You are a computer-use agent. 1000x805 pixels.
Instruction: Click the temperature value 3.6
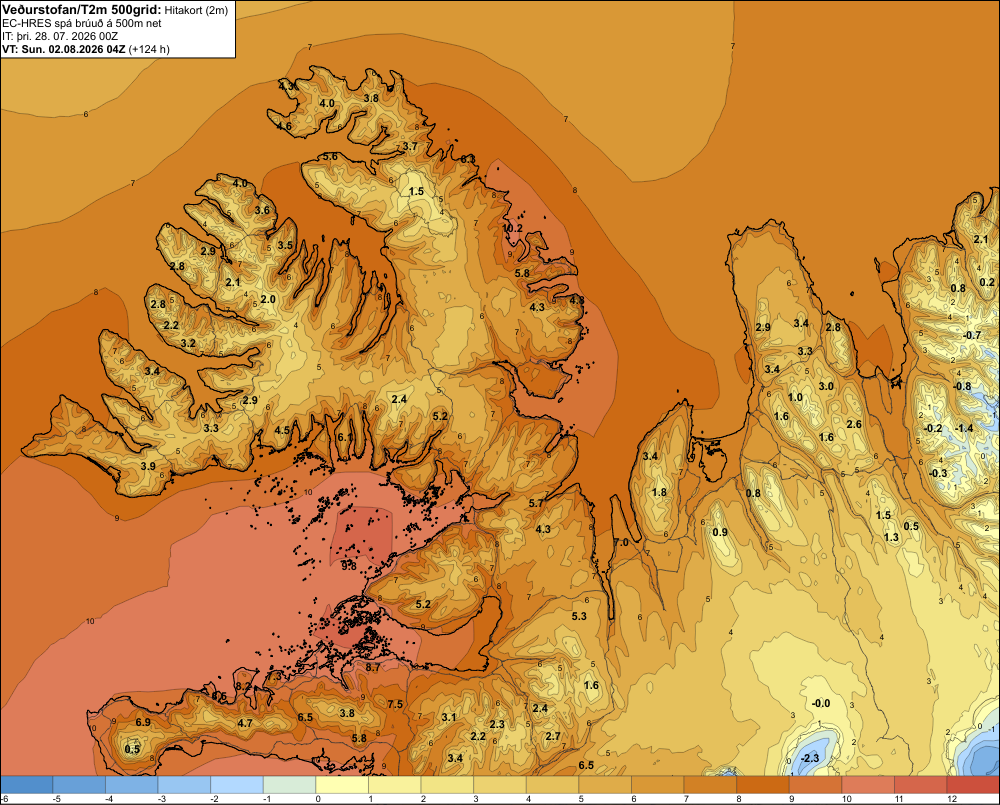[x=262, y=210]
